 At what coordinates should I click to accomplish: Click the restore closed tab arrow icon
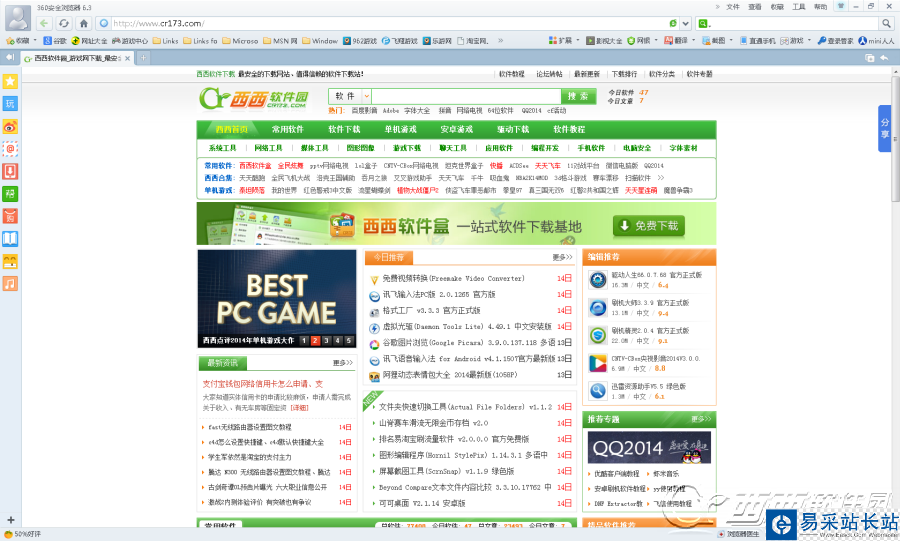pos(884,58)
